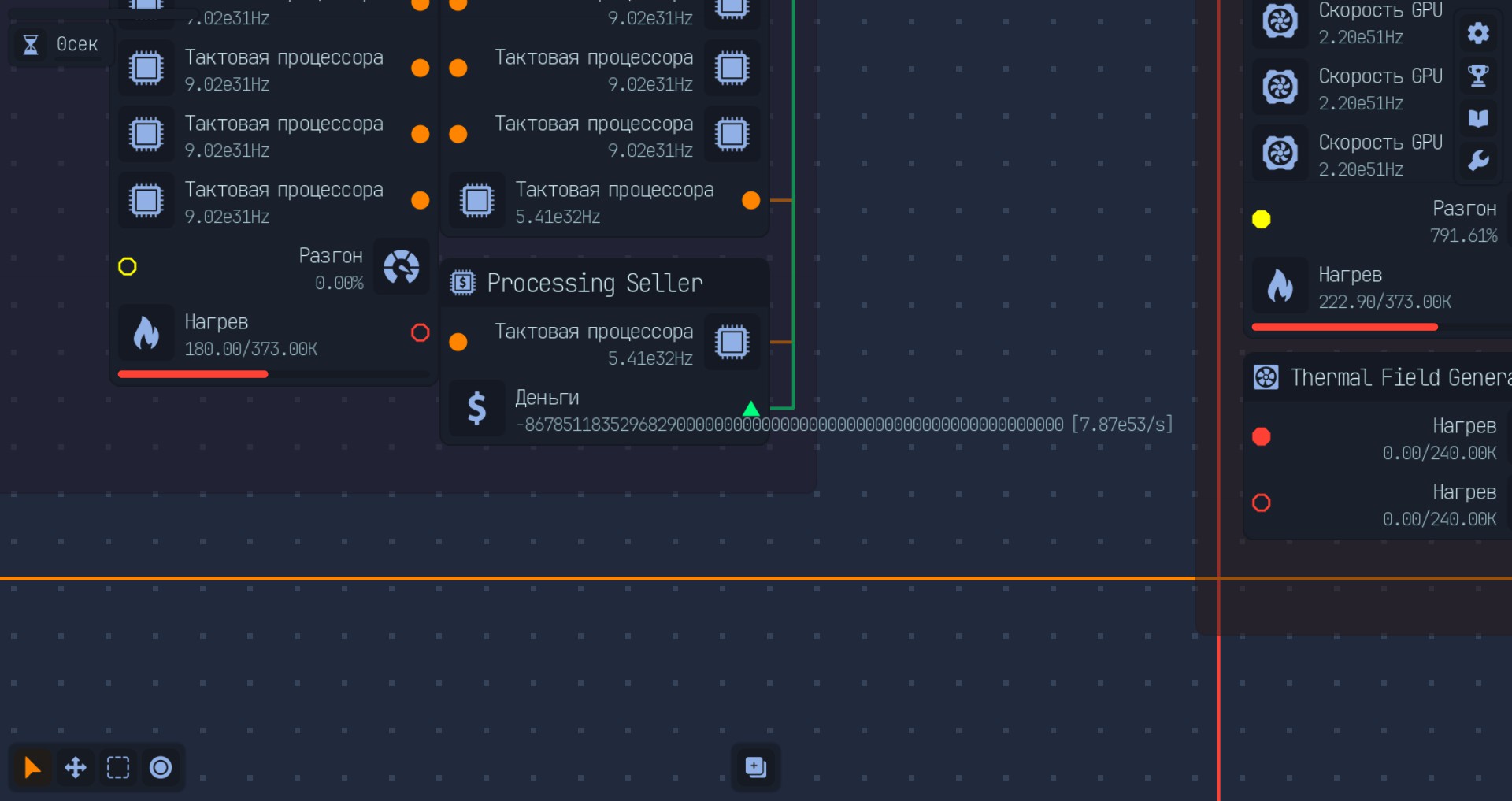The width and height of the screenshot is (1512, 801).
Task: Select the four-arrow move tool
Action: coord(76,767)
